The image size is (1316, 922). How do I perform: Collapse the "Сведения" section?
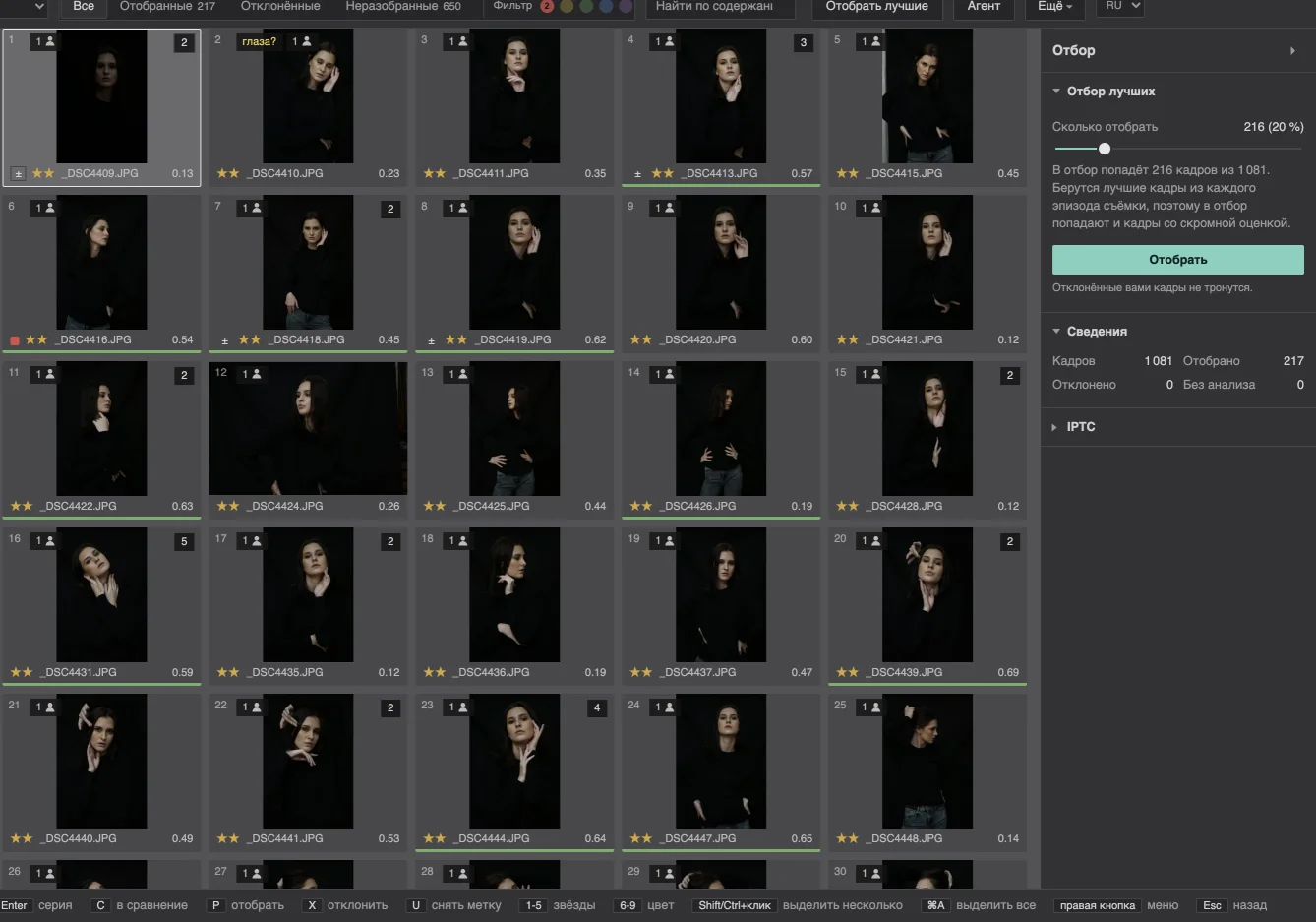click(1056, 331)
